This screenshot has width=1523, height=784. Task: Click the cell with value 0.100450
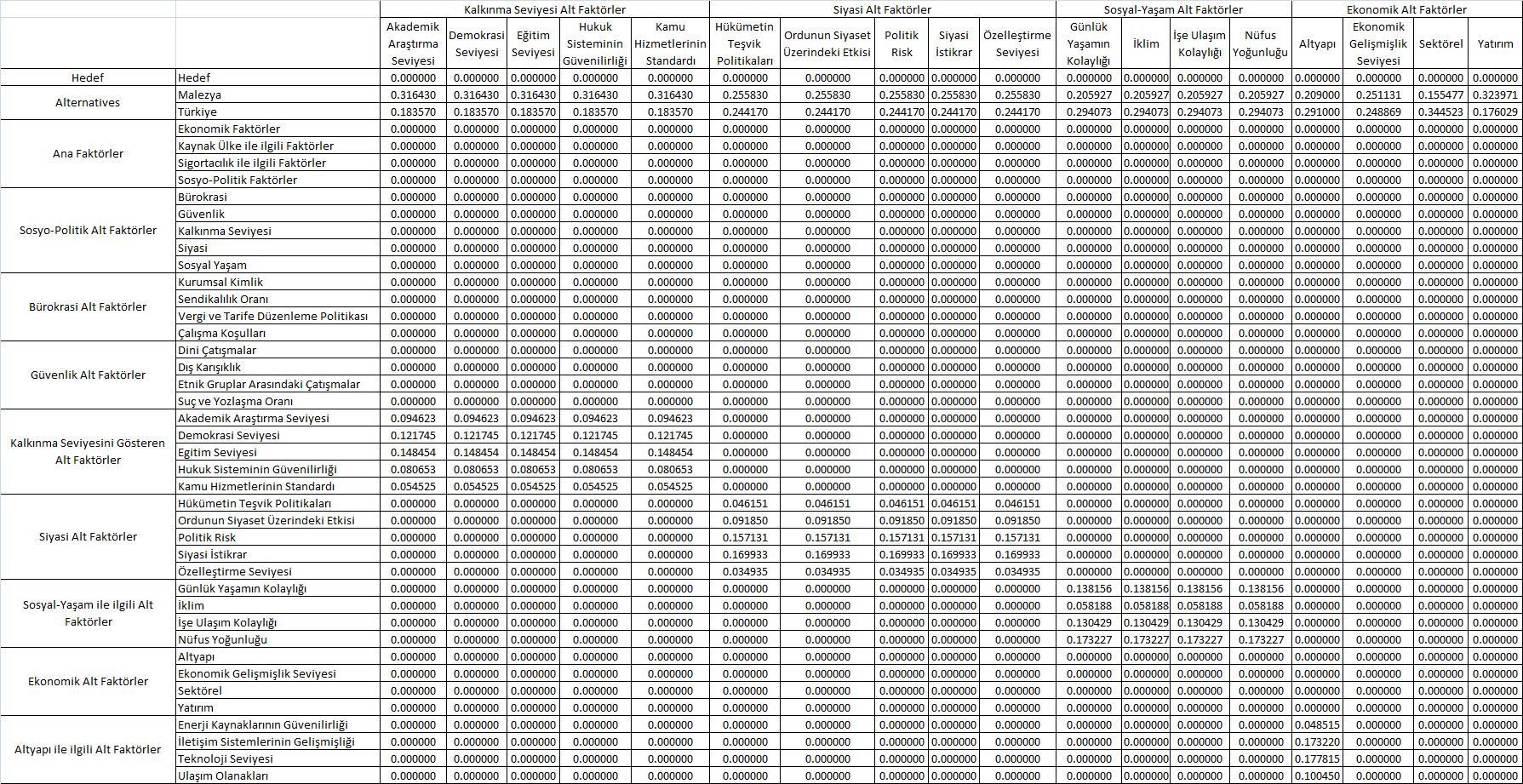click(1317, 775)
